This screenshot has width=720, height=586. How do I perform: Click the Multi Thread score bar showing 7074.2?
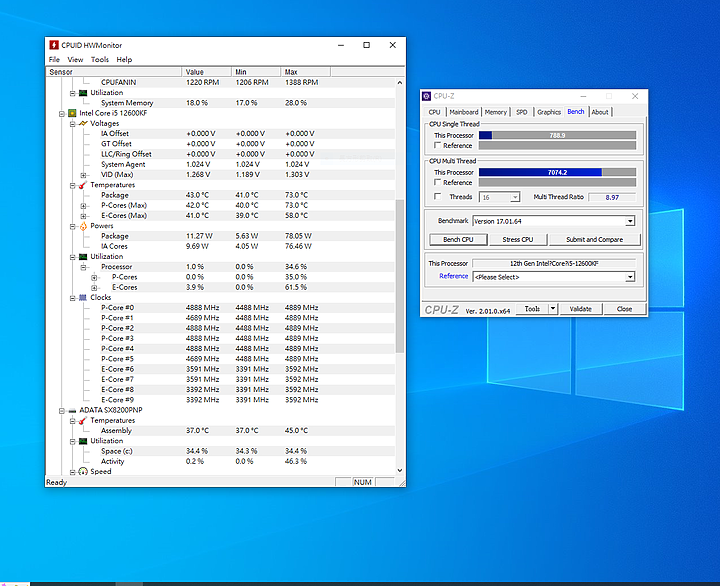click(557, 172)
